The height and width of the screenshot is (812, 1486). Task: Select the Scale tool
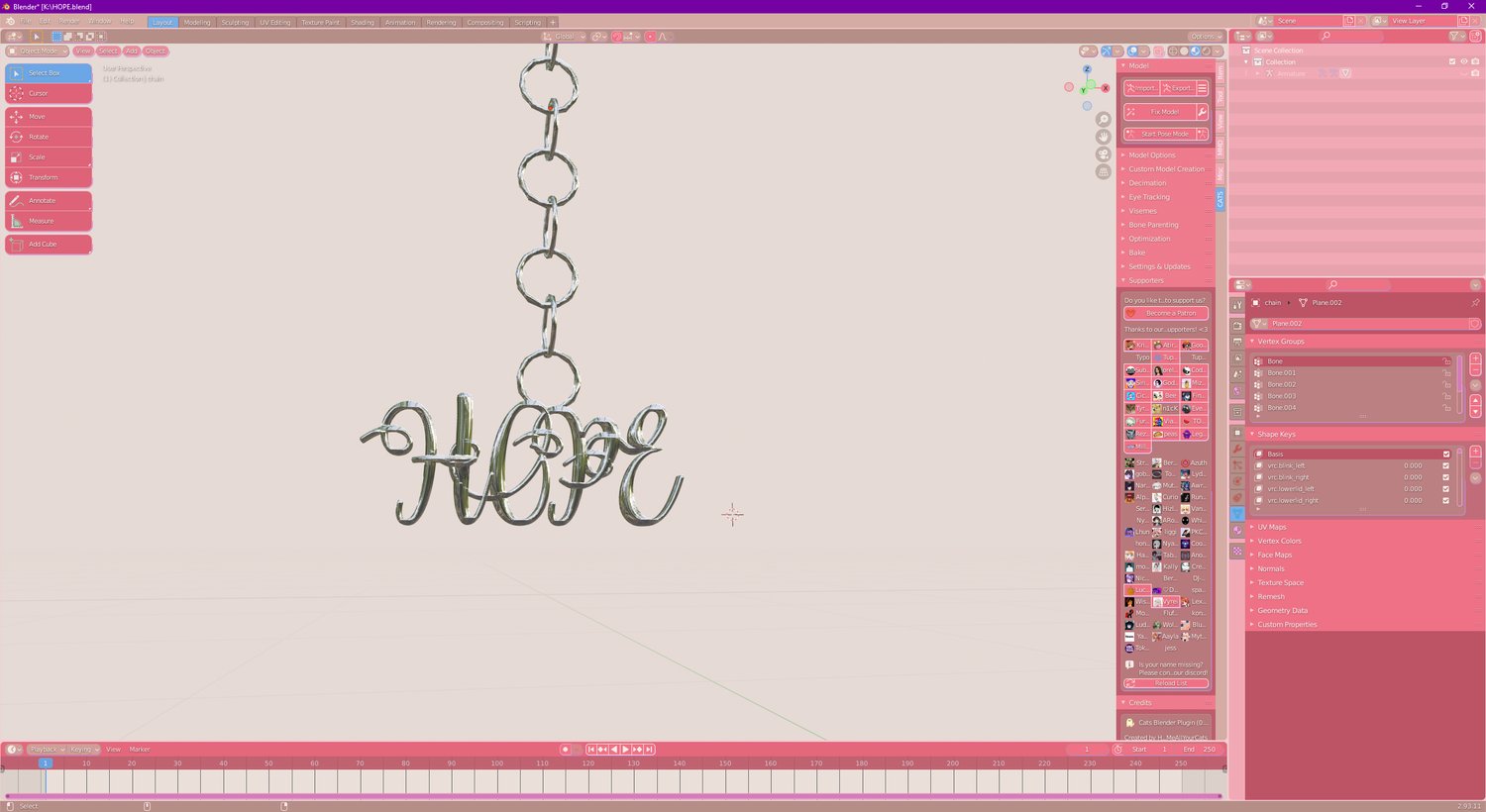pyautogui.click(x=49, y=157)
